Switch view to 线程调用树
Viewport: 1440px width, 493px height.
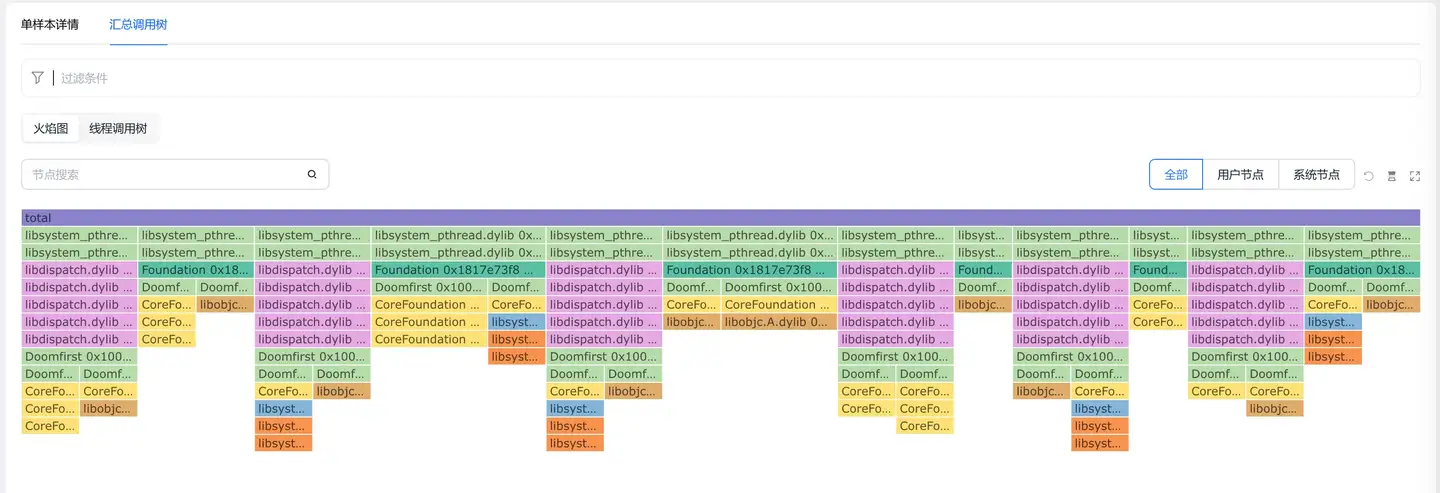pyautogui.click(x=118, y=129)
